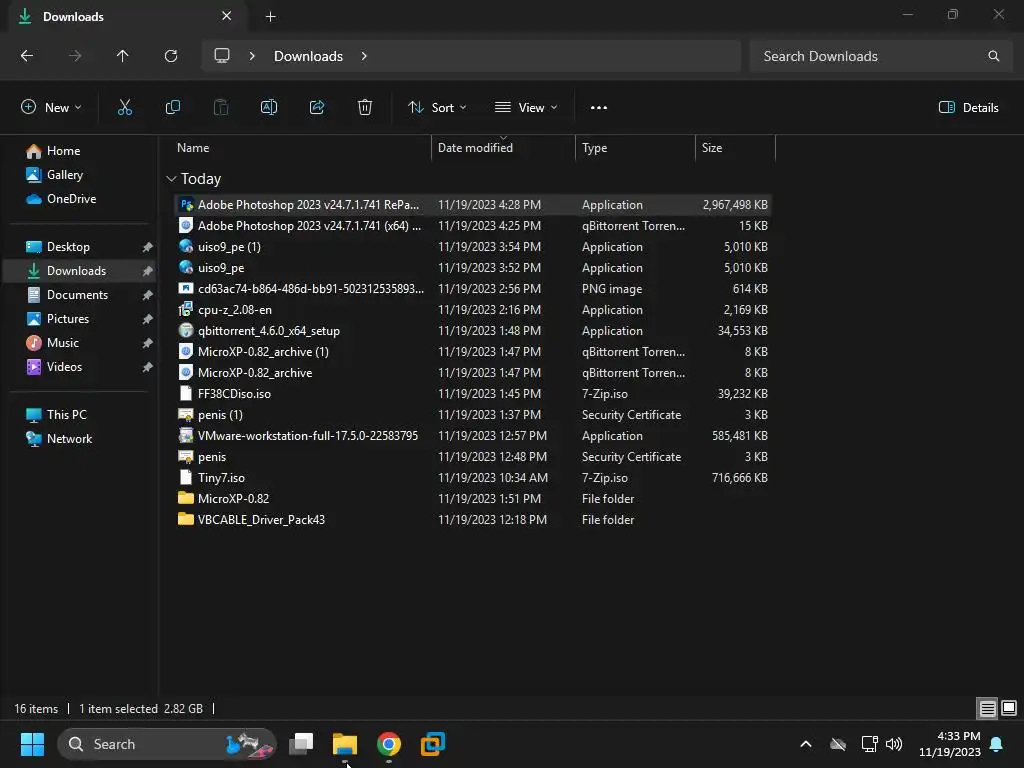Open Windows Start menu
1024x768 pixels.
(x=32, y=744)
